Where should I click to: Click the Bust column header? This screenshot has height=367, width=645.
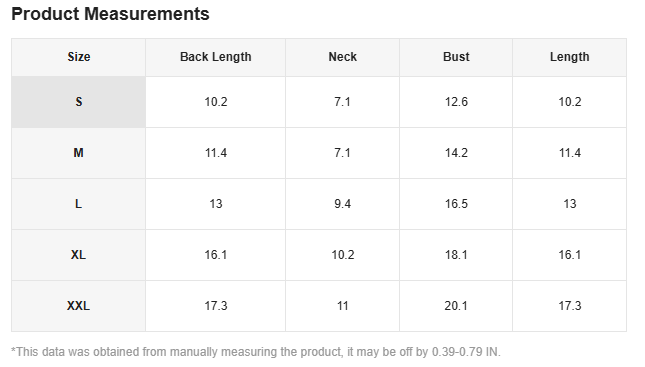456,57
